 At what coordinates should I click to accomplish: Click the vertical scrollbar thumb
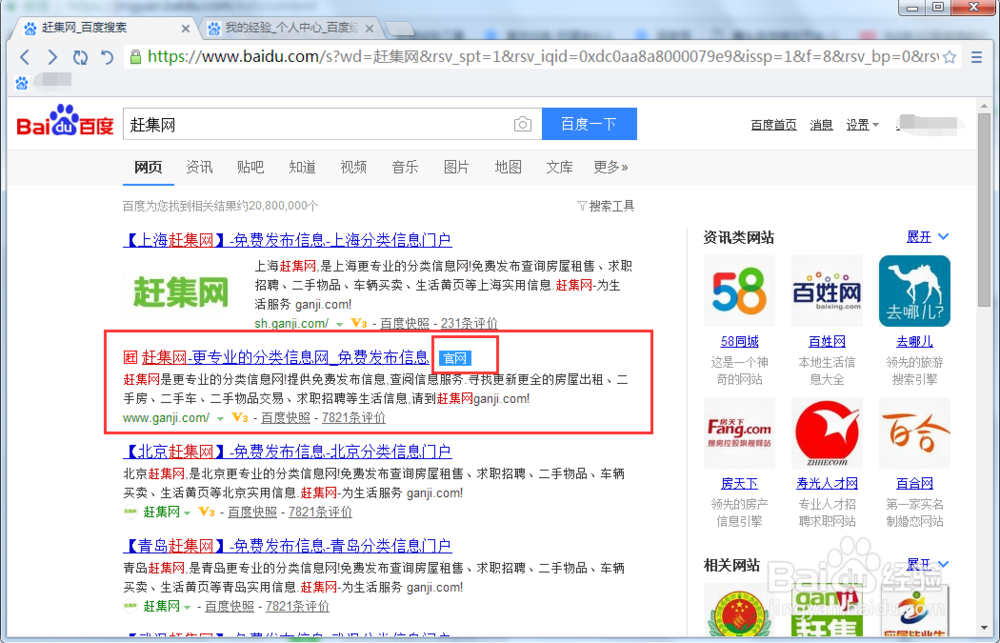(984, 211)
